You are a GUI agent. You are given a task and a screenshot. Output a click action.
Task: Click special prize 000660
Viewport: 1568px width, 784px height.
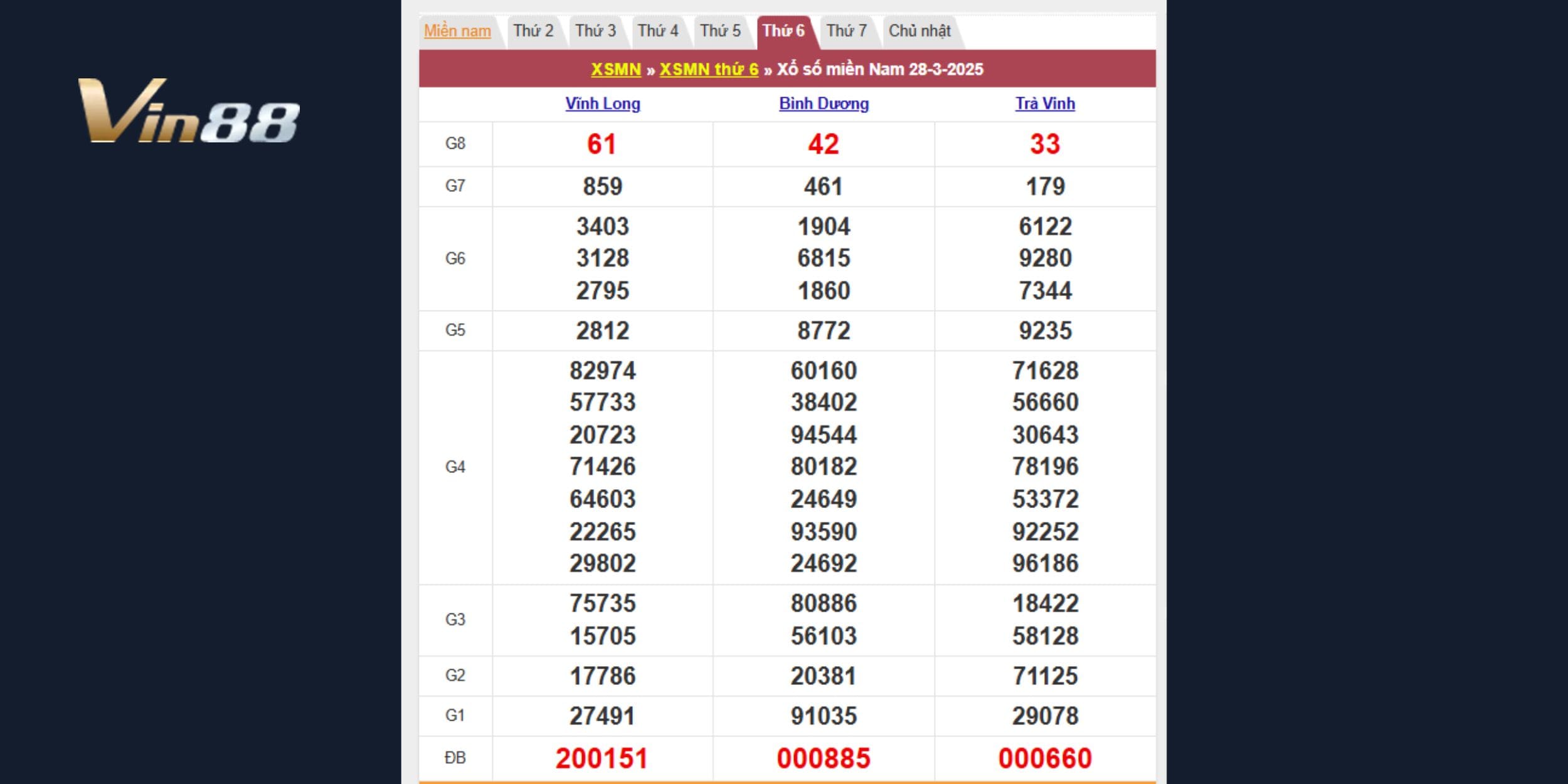click(x=1045, y=758)
